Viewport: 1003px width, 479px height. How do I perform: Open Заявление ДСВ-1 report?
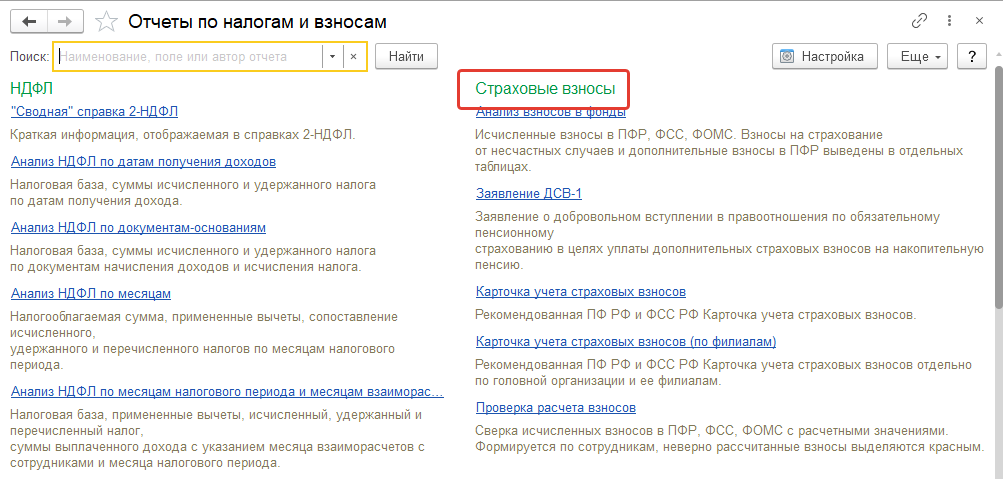coord(529,193)
